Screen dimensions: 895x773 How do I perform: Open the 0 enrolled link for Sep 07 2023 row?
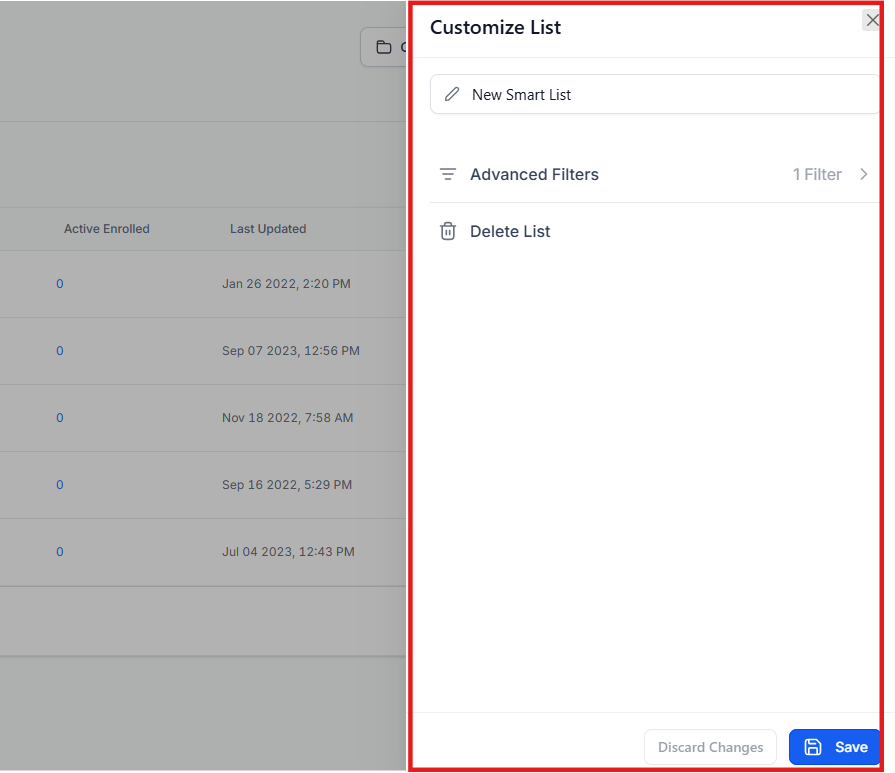(60, 351)
